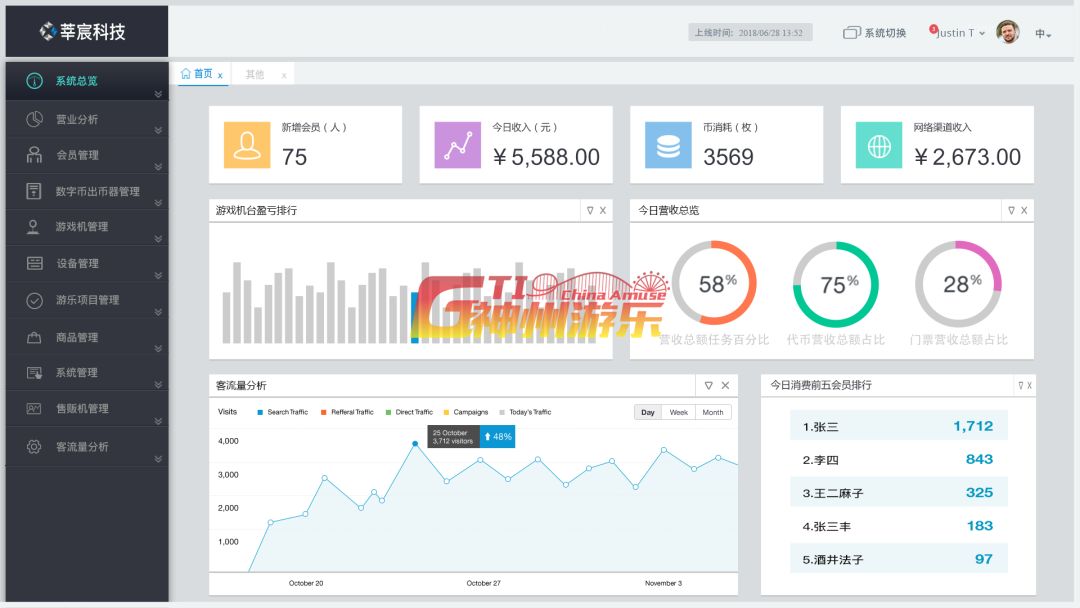Image resolution: width=1080 pixels, height=608 pixels.
Task: Click the 莘宸科技 logo
Action: tap(83, 32)
